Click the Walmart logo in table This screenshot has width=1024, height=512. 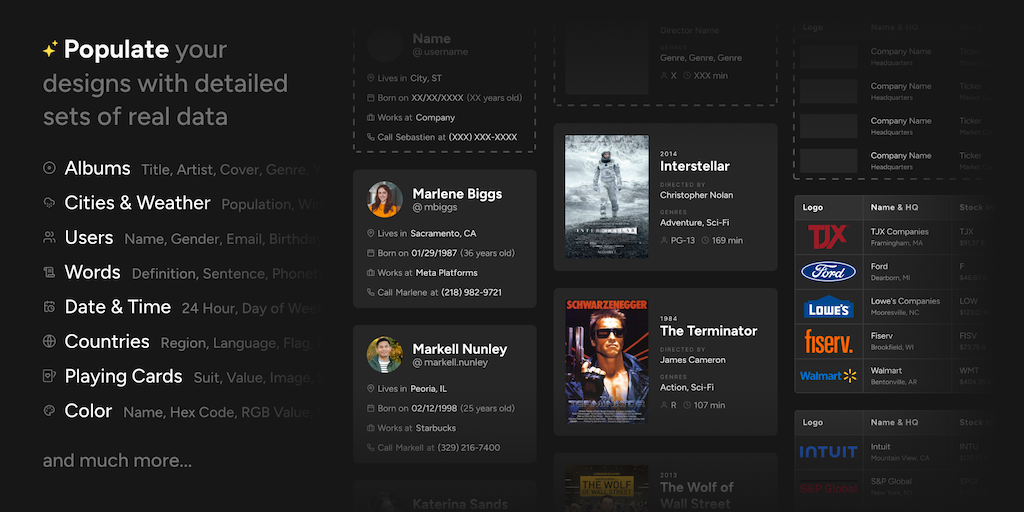point(827,376)
